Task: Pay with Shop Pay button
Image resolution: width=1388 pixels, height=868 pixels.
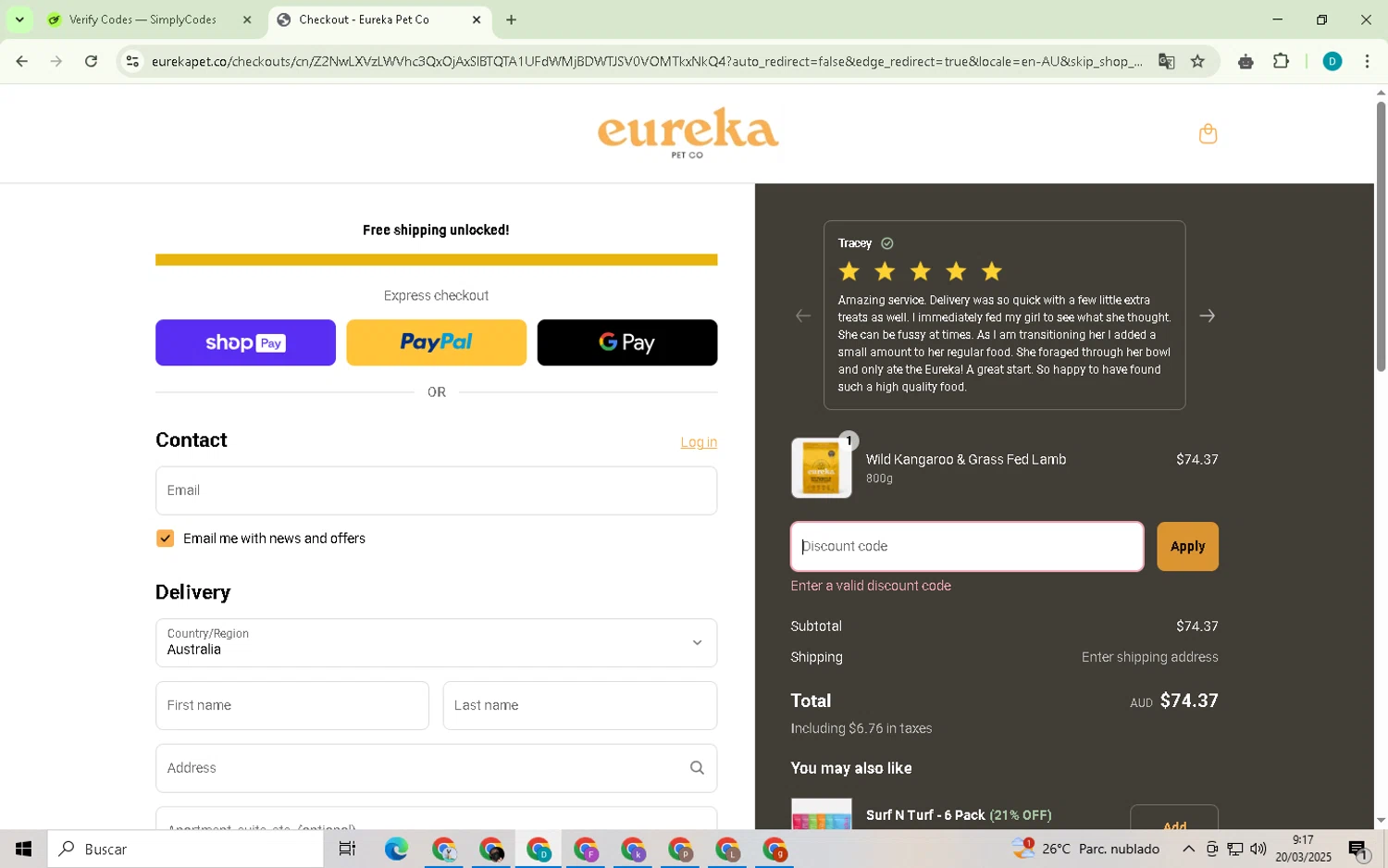Action: tap(245, 342)
